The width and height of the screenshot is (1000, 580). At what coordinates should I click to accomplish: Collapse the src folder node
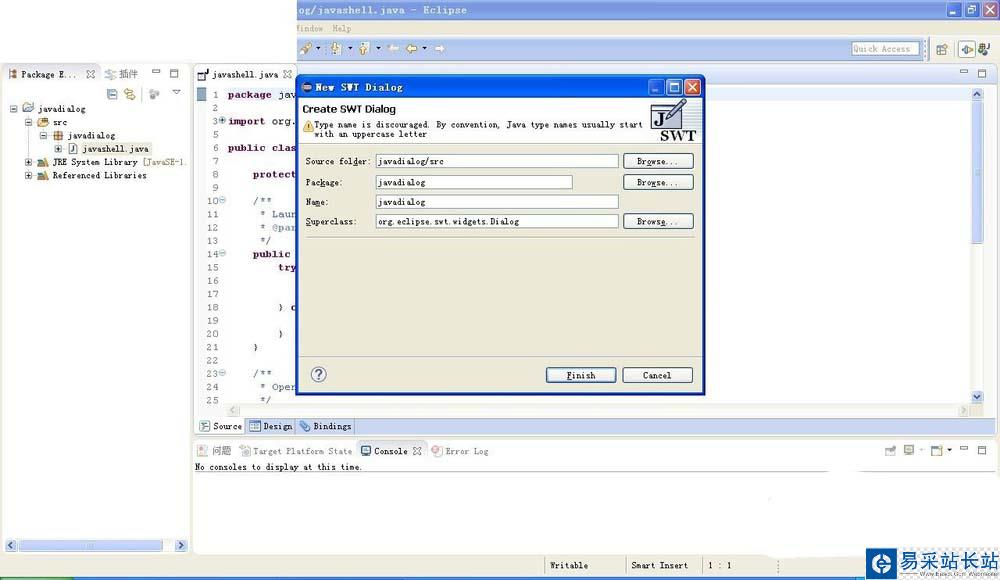28,122
